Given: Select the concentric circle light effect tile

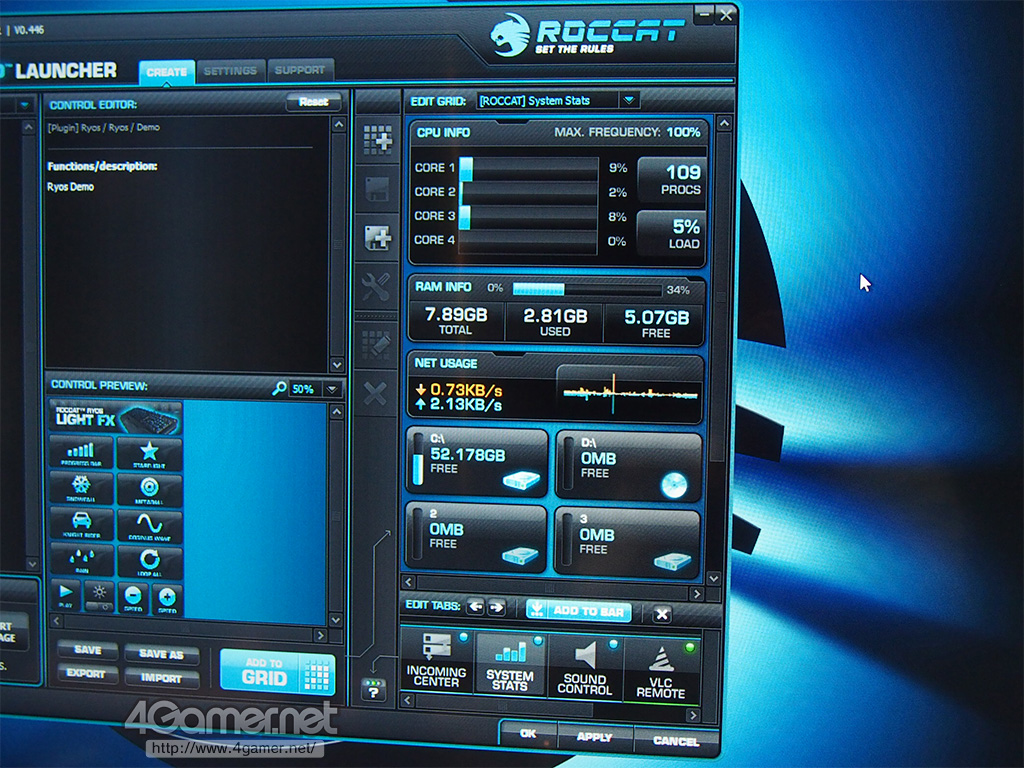Looking at the screenshot, I should (x=150, y=490).
